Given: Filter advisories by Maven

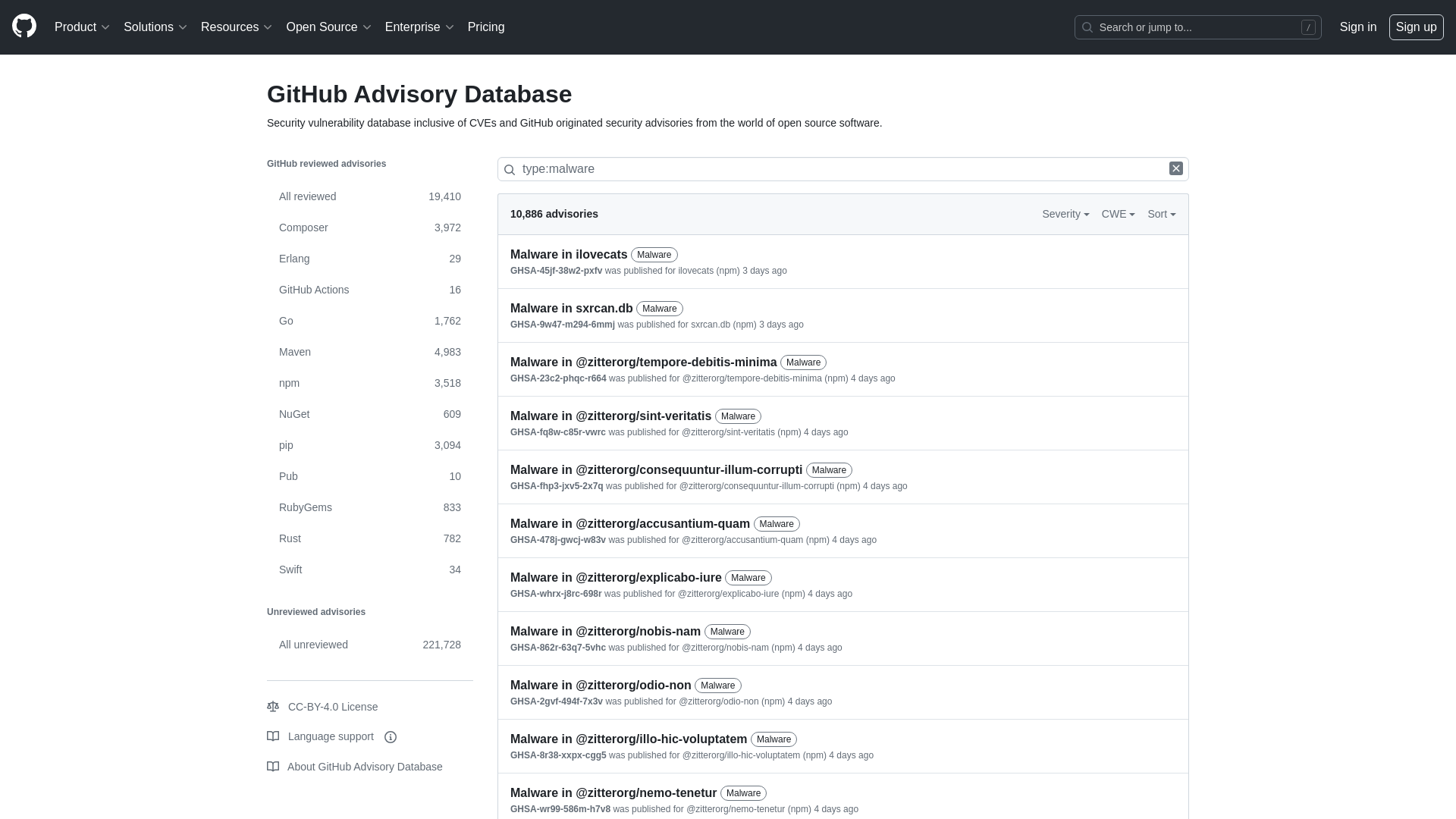Looking at the screenshot, I should pyautogui.click(x=370, y=352).
